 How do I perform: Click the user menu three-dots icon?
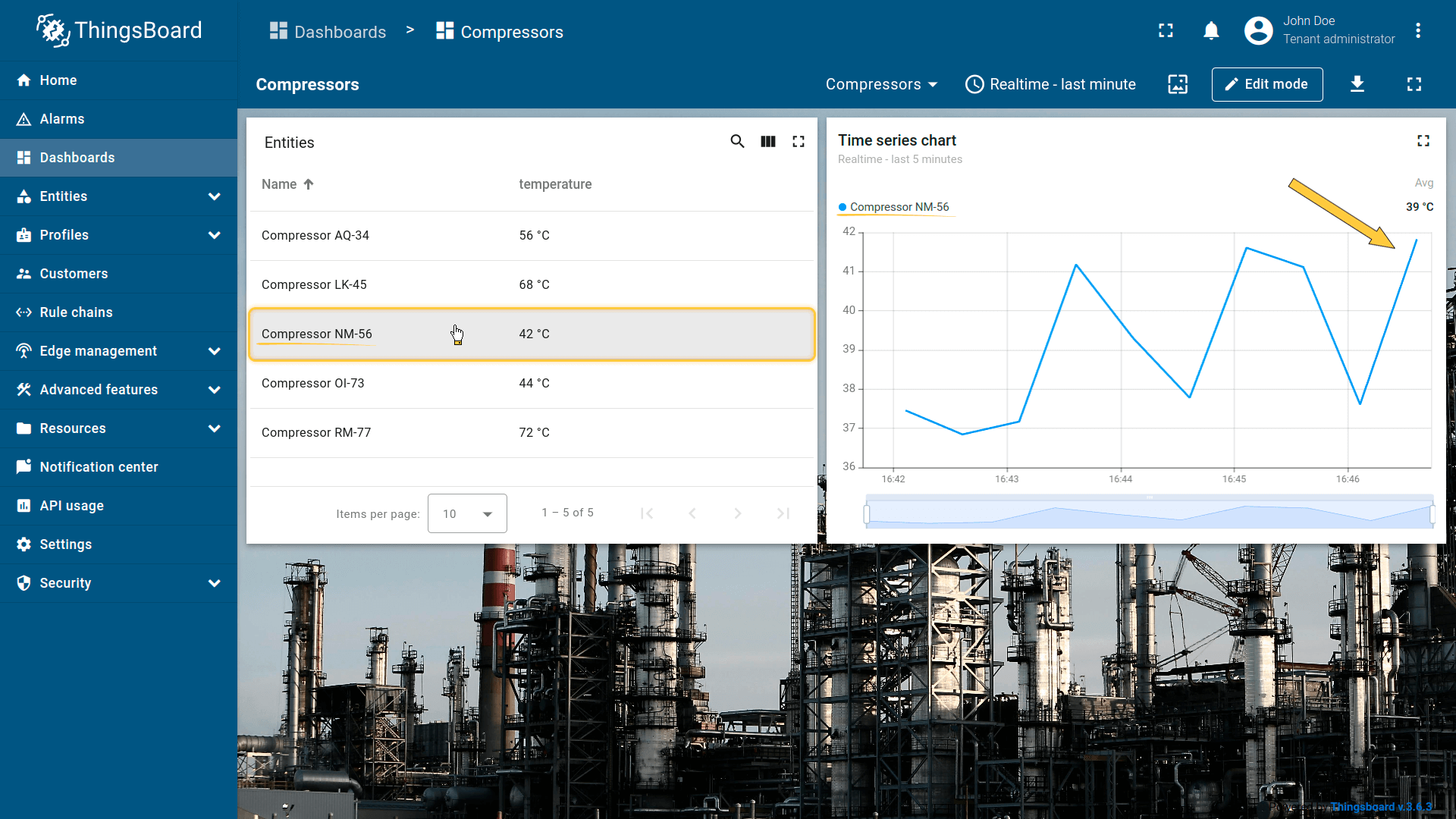(1418, 31)
